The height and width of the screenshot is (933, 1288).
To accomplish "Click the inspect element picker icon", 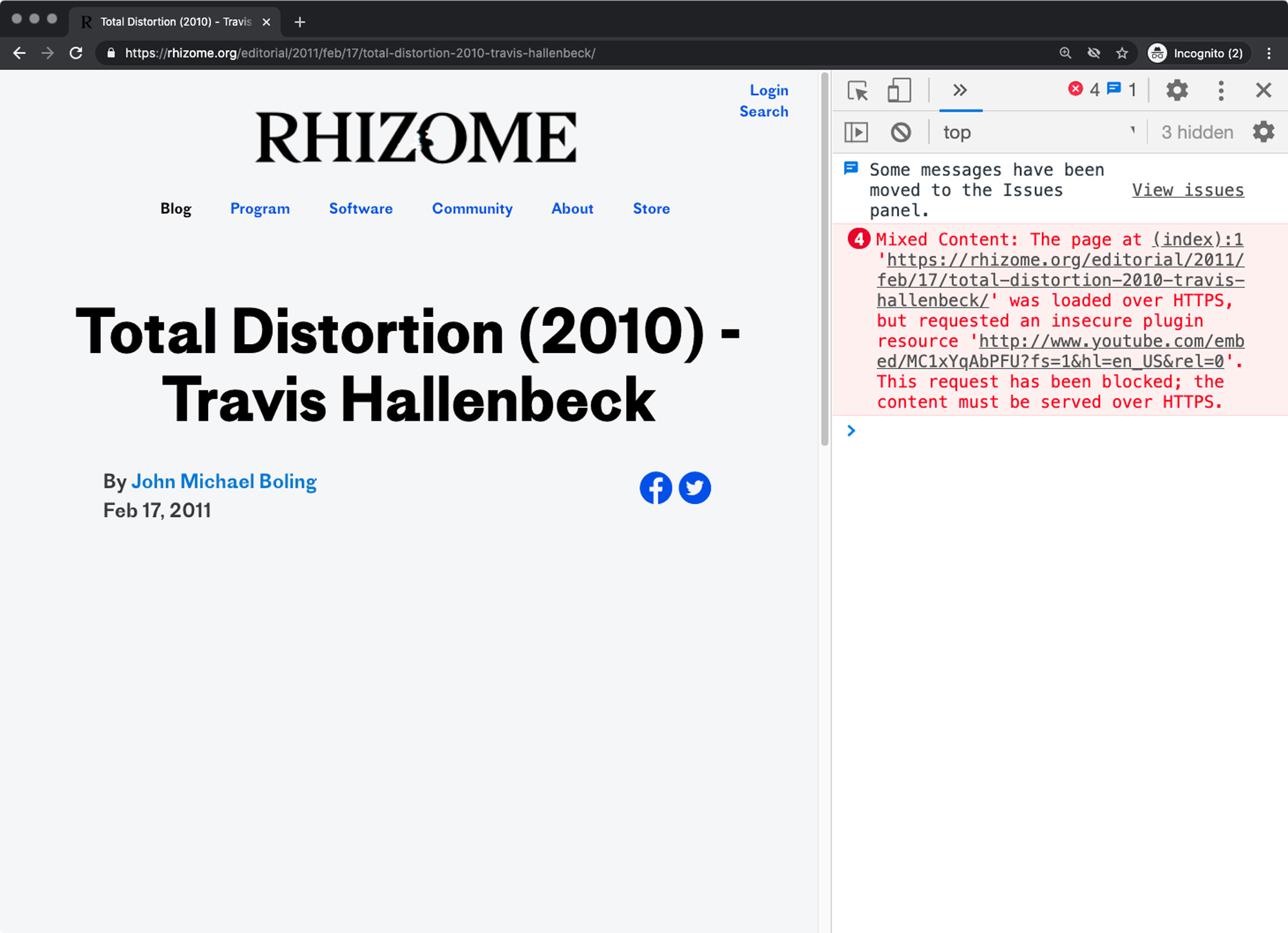I will coord(857,90).
